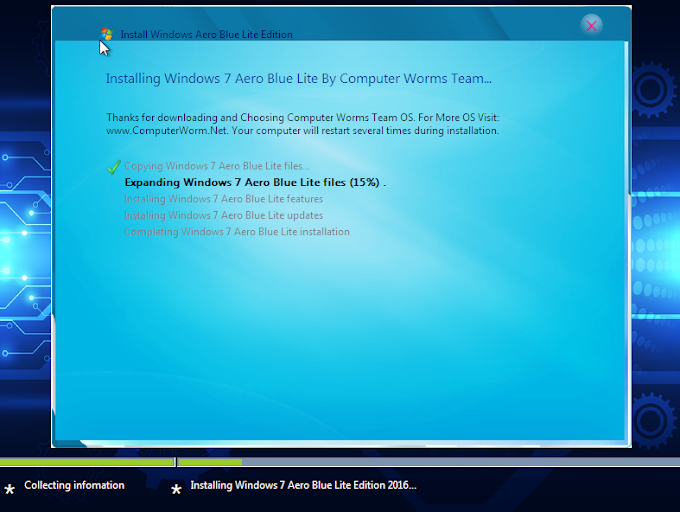This screenshot has height=512, width=680.
Task: Click the asterisk beside Collecting infomation
Action: [x=10, y=489]
